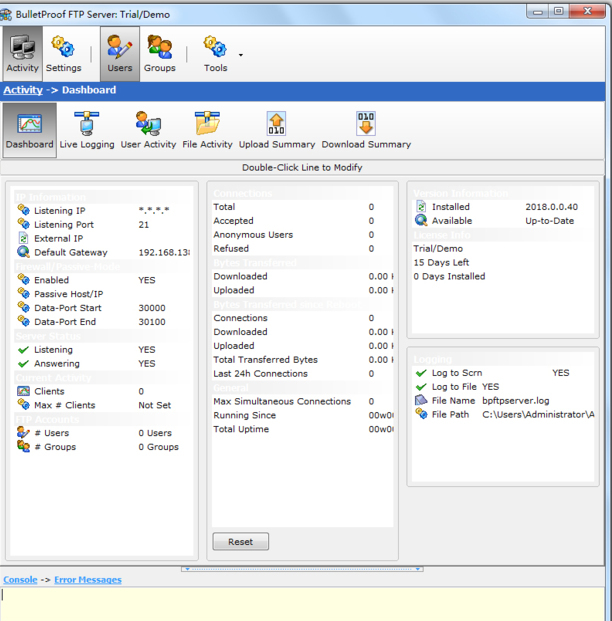Click the Data-Port End row icon
This screenshot has width=612, height=621.
(x=23, y=321)
